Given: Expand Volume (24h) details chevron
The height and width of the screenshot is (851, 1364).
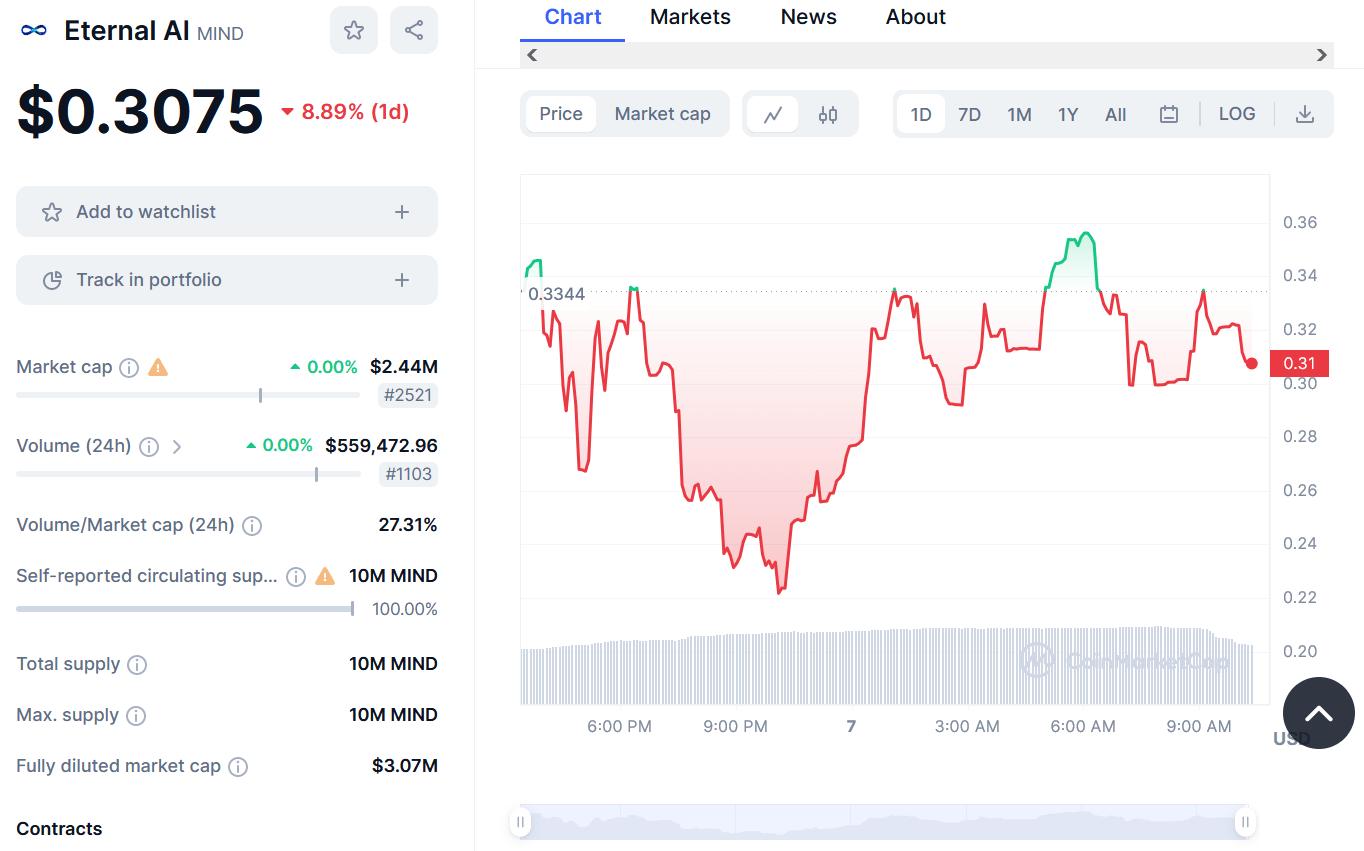Looking at the screenshot, I should [x=177, y=447].
